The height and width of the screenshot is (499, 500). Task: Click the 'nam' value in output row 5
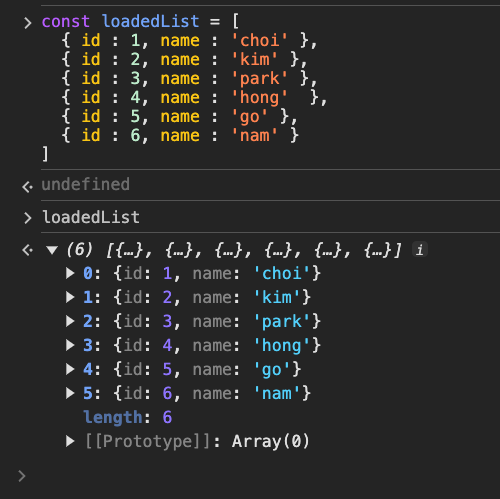click(x=277, y=393)
